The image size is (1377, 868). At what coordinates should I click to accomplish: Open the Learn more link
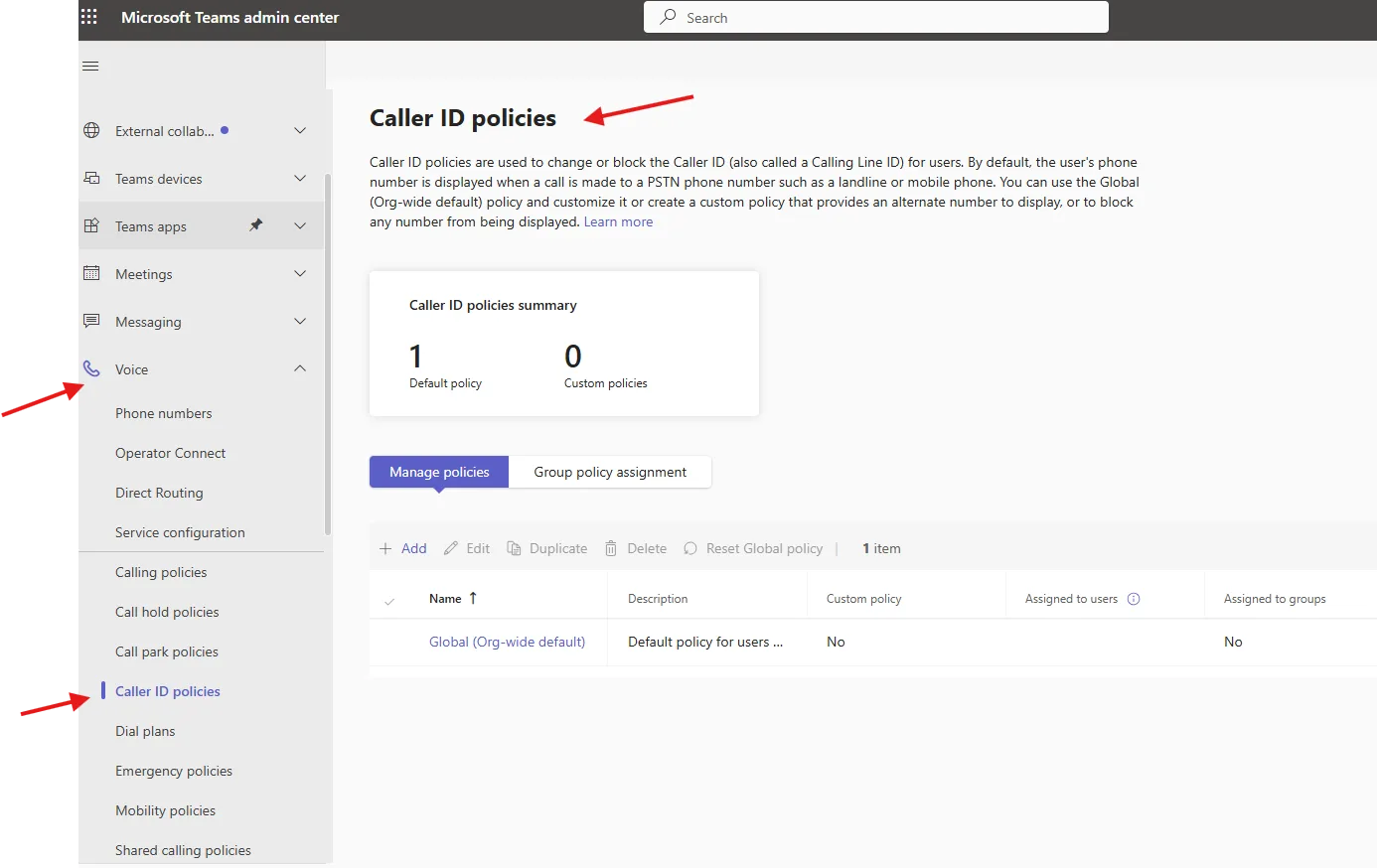coord(618,221)
